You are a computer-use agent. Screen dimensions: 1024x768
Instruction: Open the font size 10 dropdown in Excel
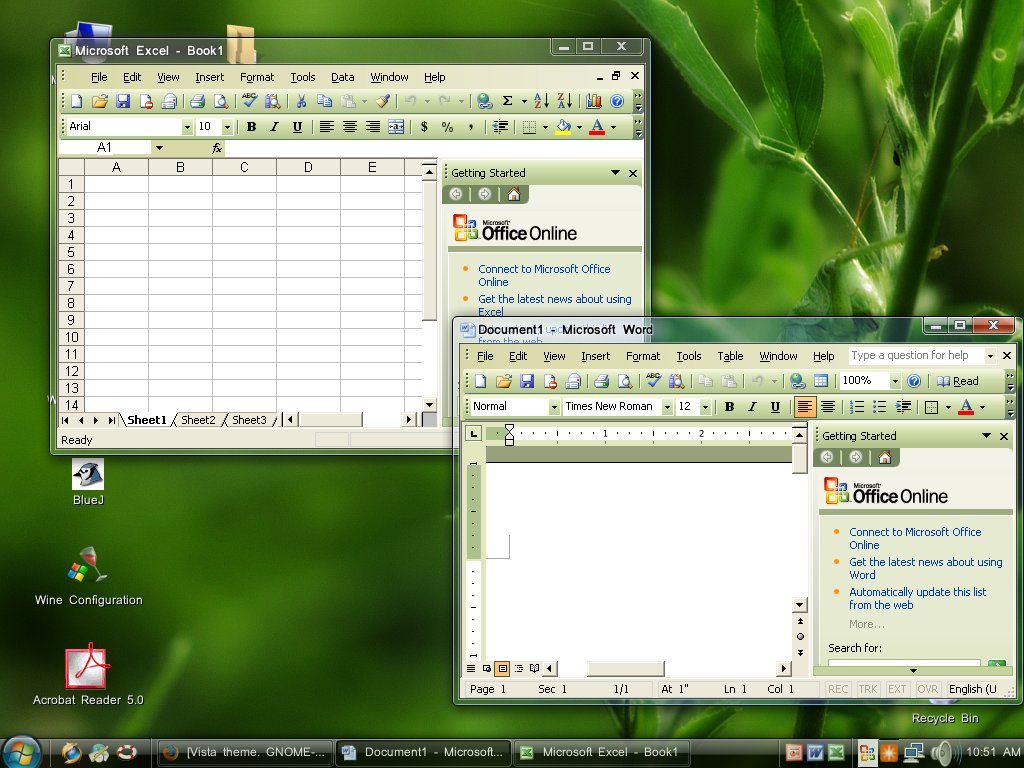coord(227,127)
